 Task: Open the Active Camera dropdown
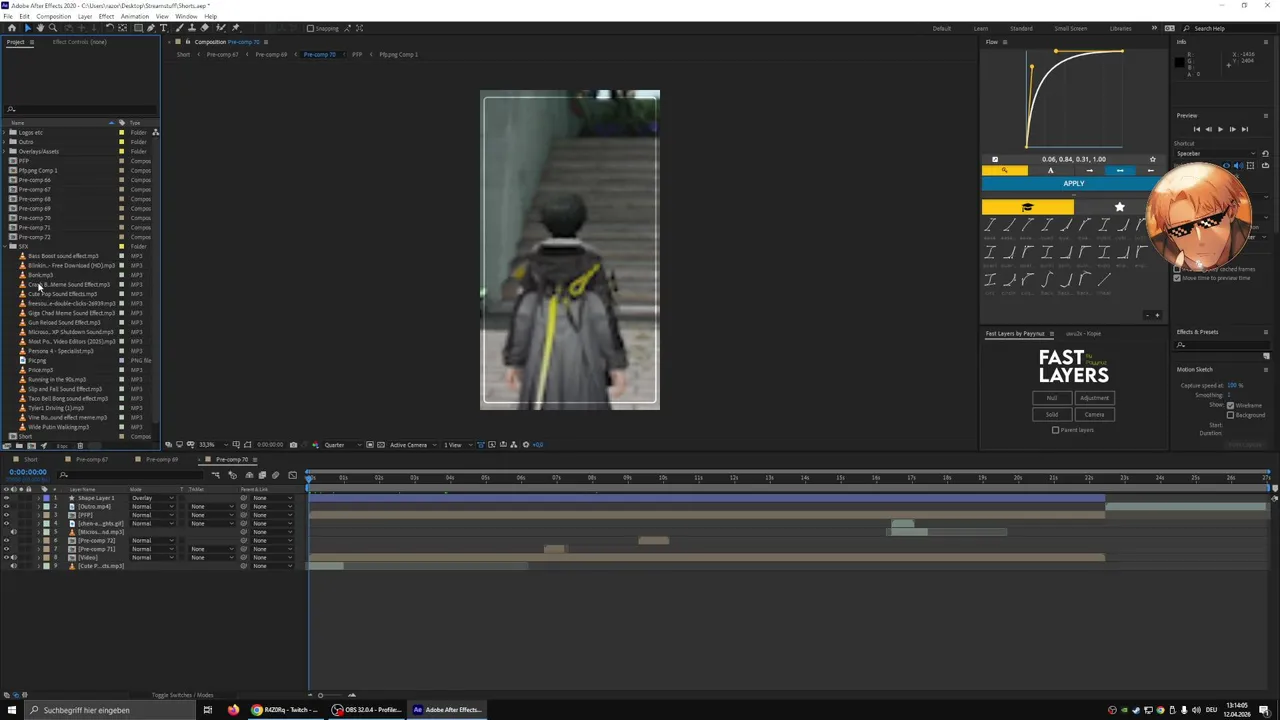tap(413, 445)
